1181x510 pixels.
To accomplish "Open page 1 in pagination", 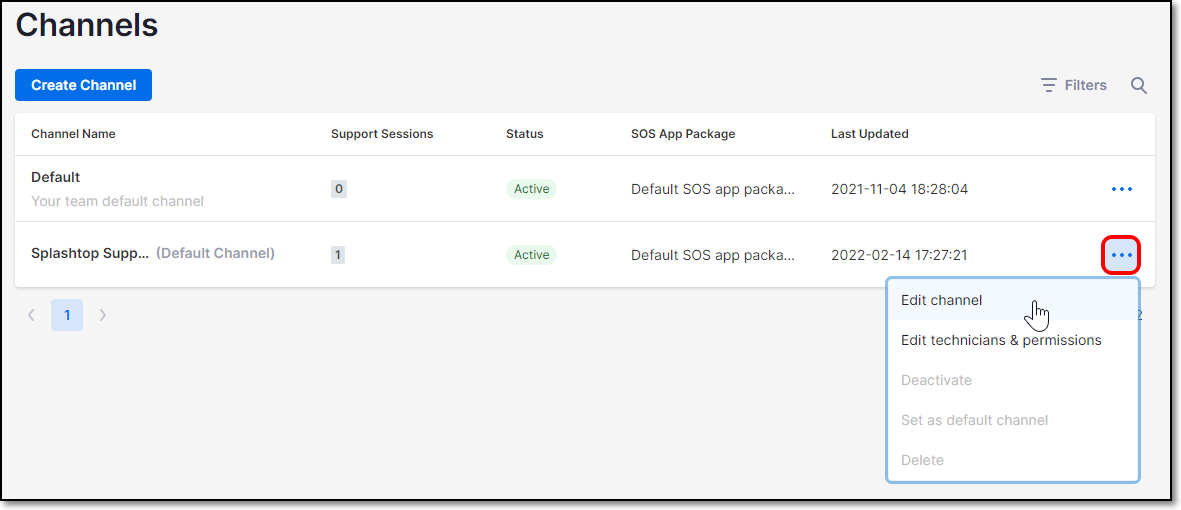I will (67, 315).
